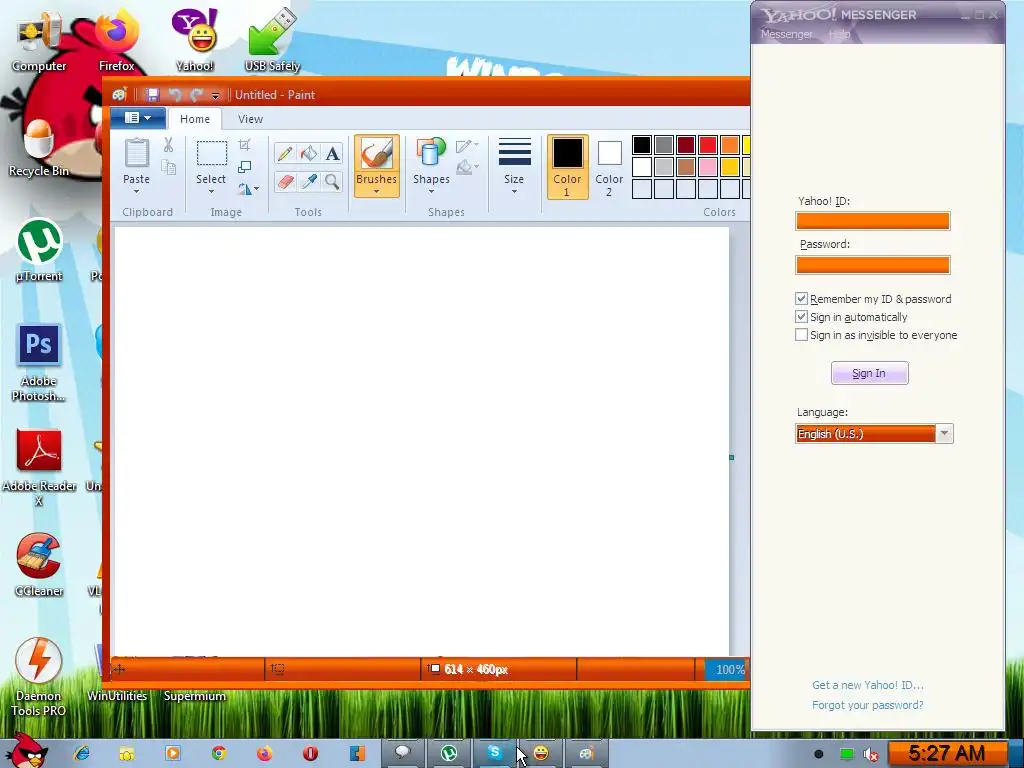Open the Adobe Photoshop desktop icon
Viewport: 1024px width, 768px height.
39,362
